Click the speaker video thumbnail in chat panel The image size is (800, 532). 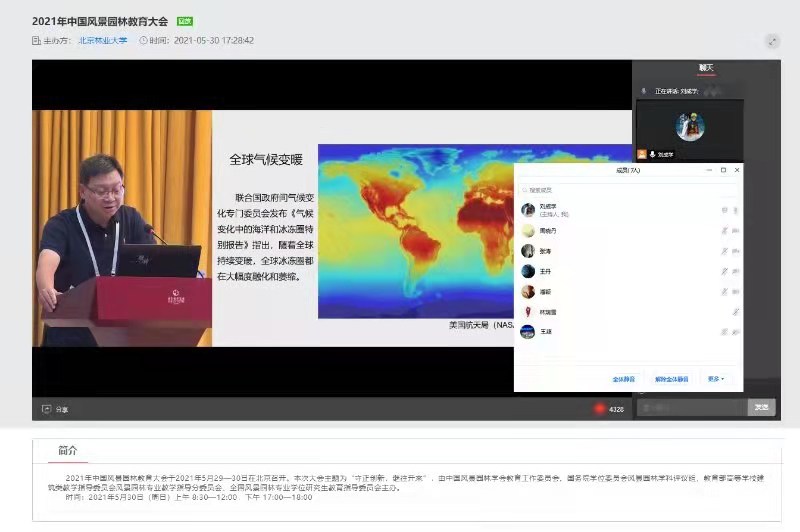click(690, 130)
